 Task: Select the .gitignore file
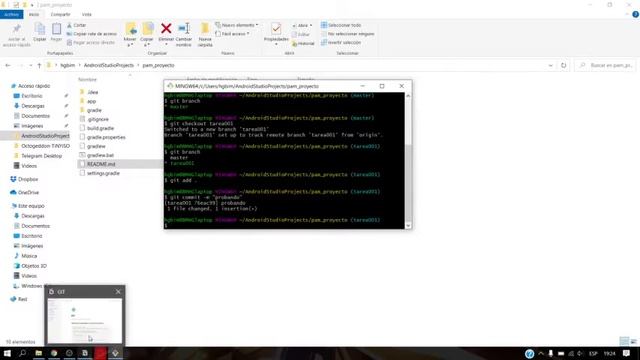point(98,119)
